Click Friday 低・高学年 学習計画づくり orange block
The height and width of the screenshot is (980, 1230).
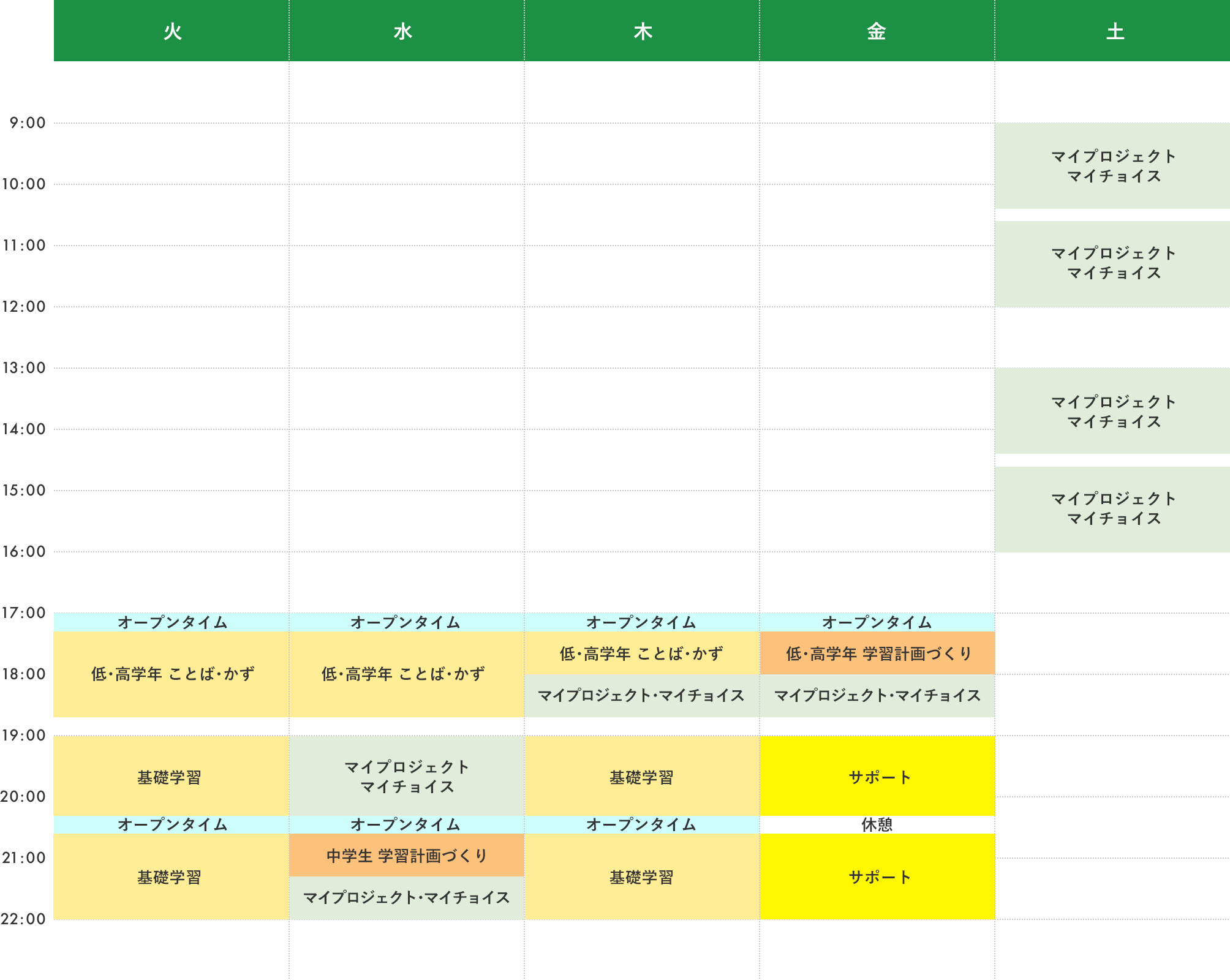[x=878, y=654]
